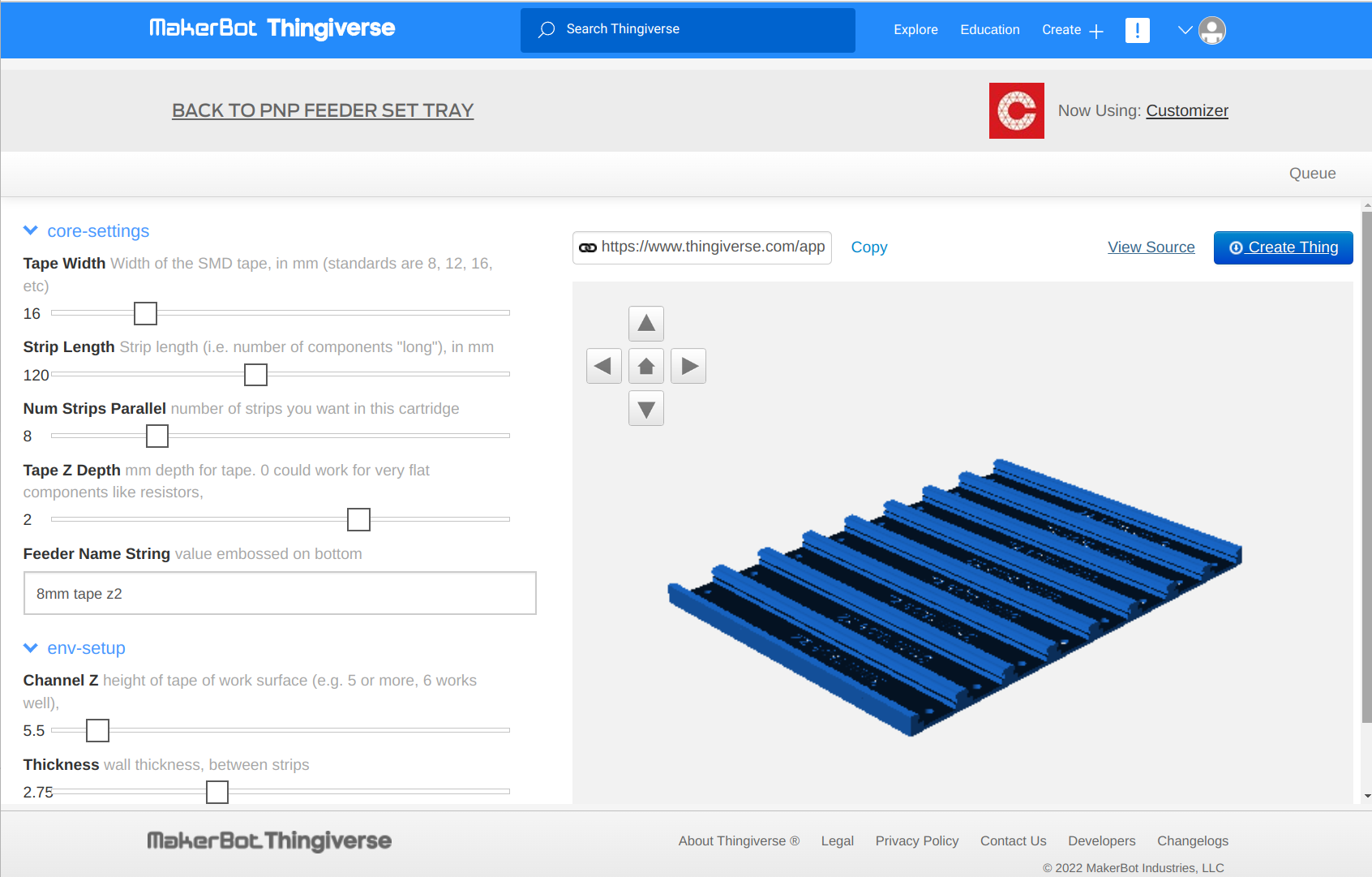1372x877 pixels.
Task: Open the Create menu
Action: [1072, 30]
